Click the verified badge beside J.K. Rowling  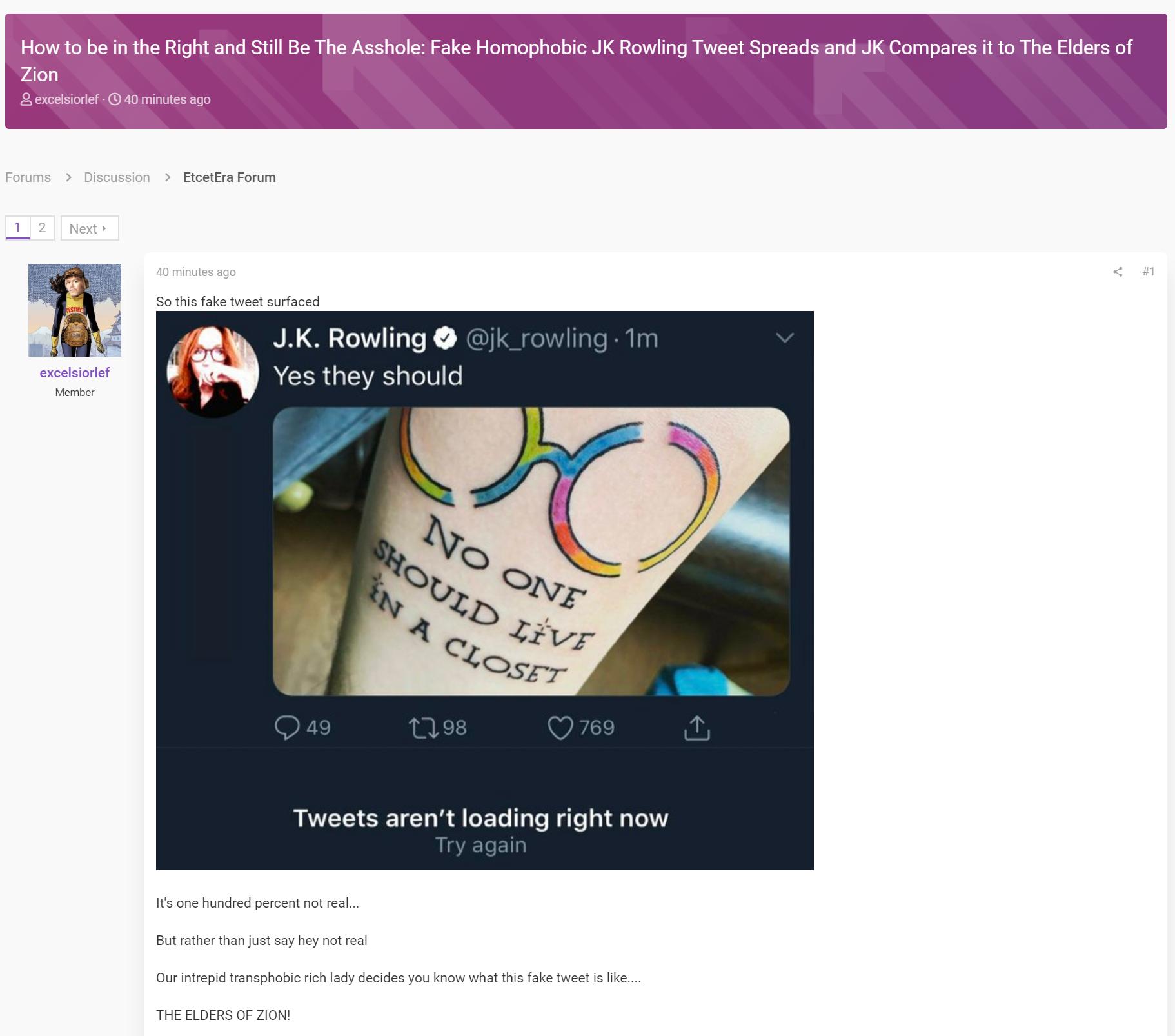coord(445,338)
